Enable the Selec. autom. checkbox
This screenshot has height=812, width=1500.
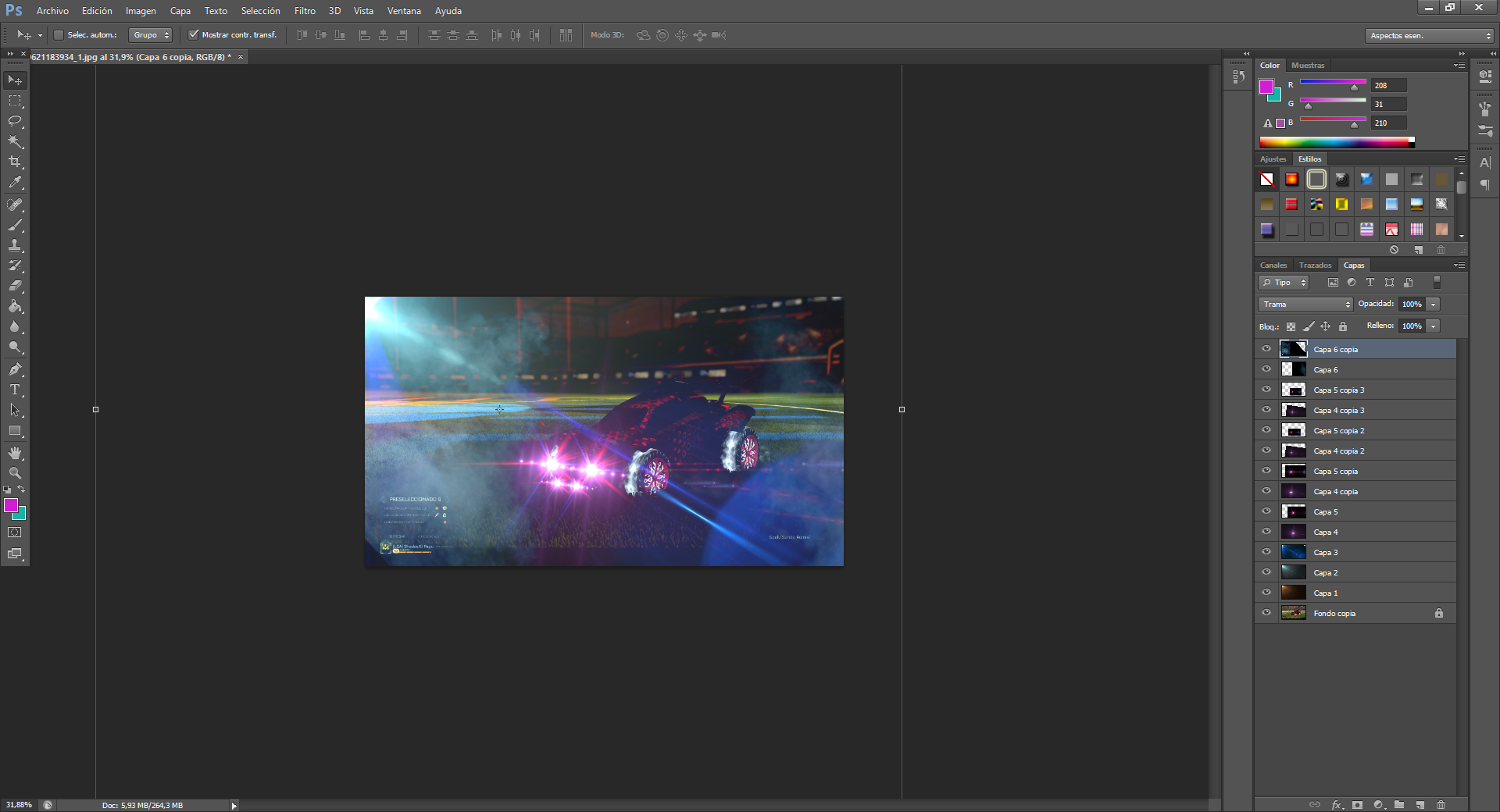click(x=59, y=35)
